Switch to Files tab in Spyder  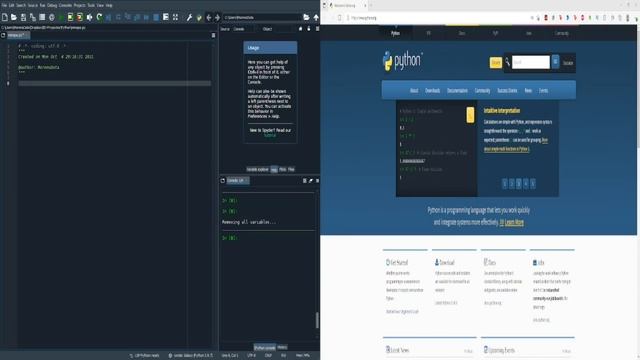(291, 169)
